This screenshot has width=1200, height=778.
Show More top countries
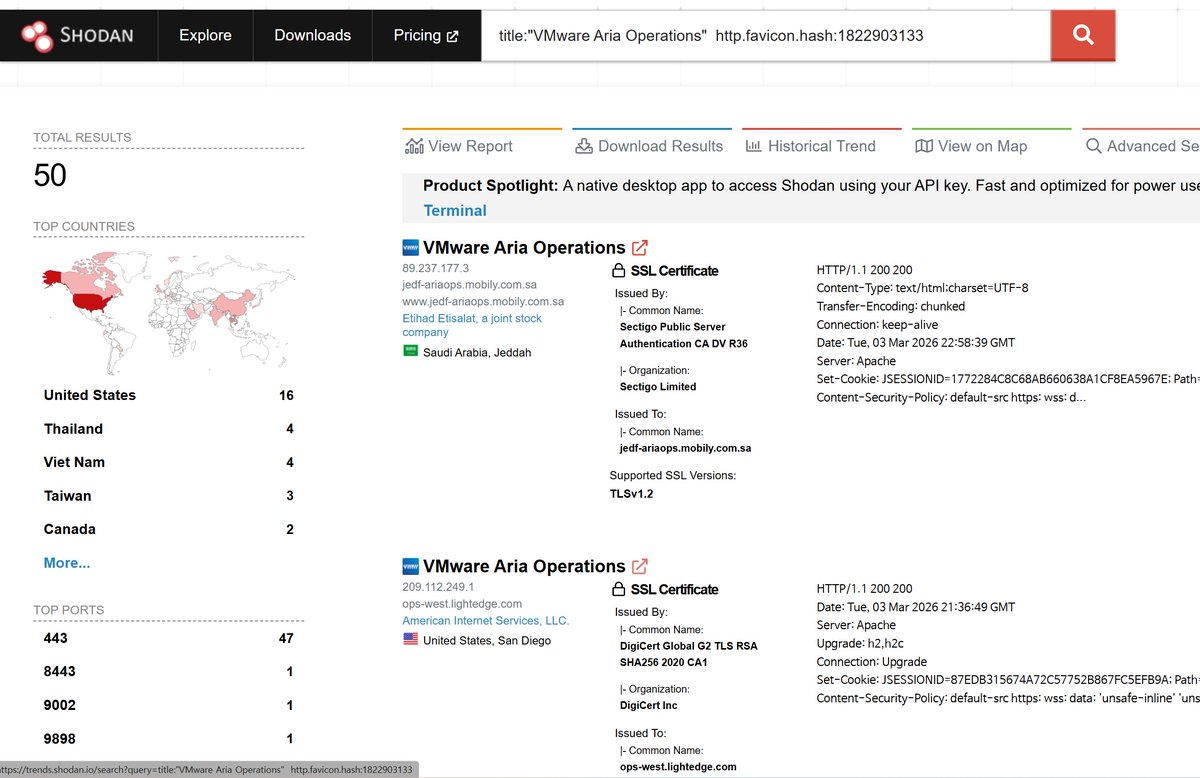67,563
